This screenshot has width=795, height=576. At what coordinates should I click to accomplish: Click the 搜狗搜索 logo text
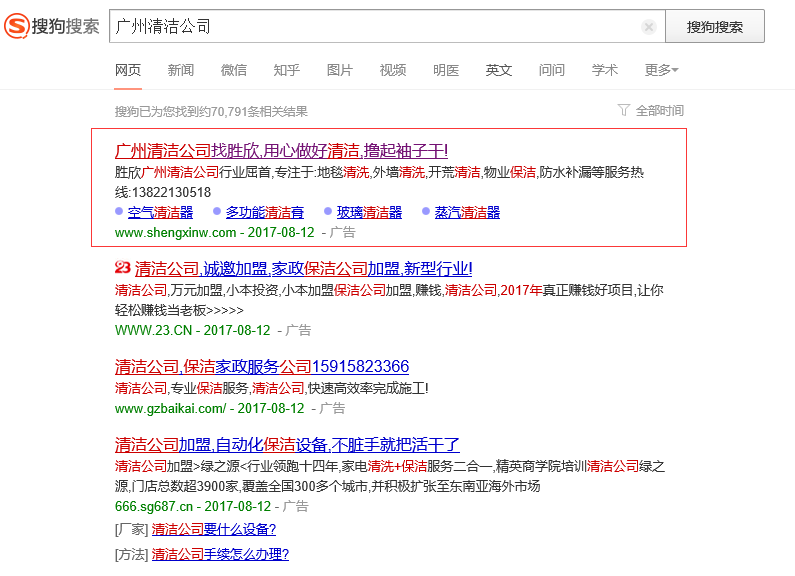65,26
